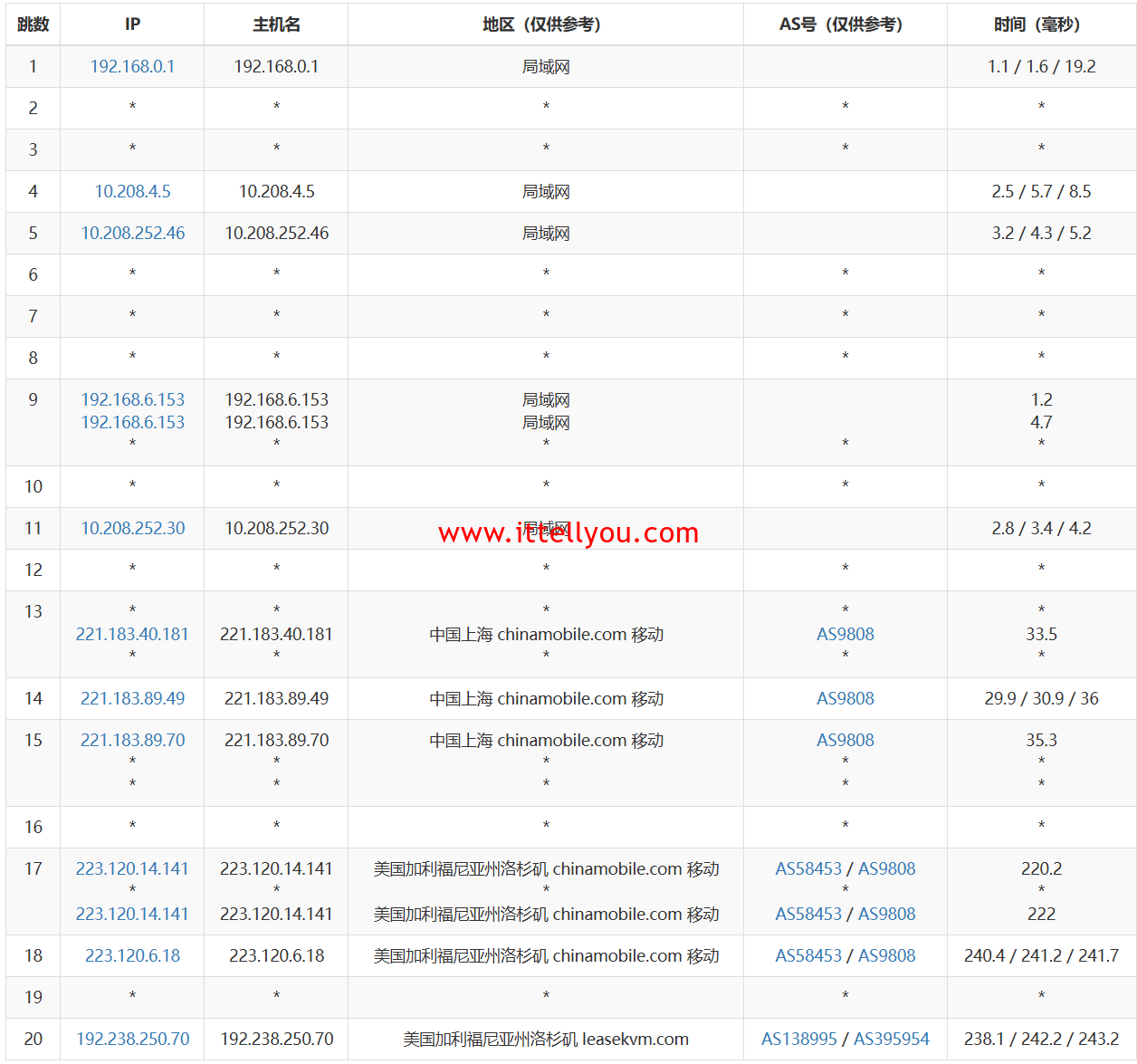Open the IP link 10.208.252.46
The image size is (1137, 1064).
click(x=132, y=233)
